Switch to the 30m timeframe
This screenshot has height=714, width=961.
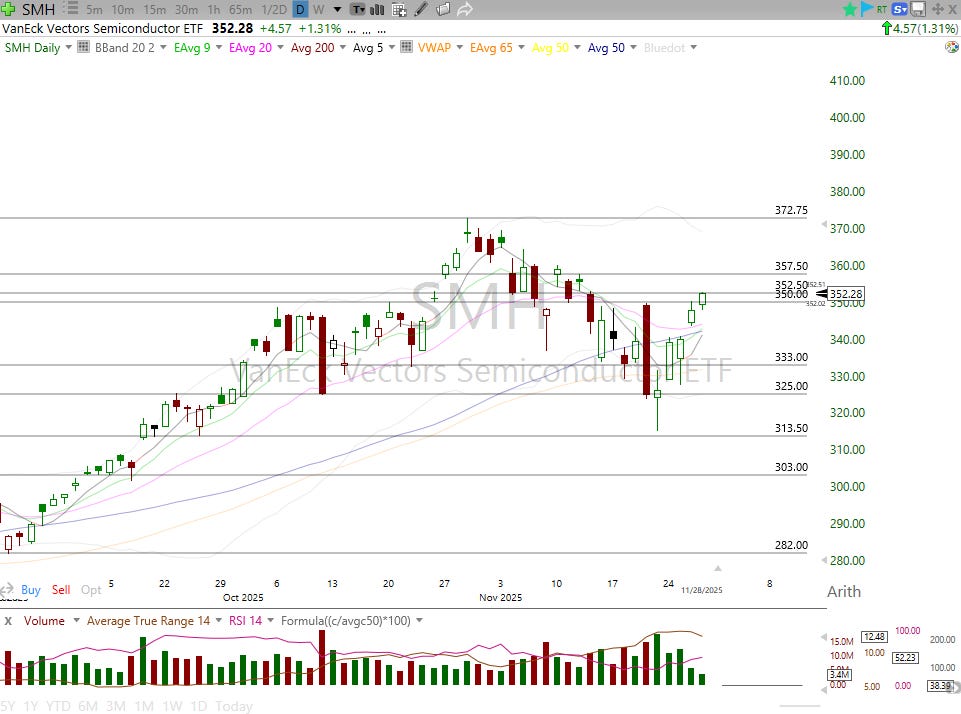pos(186,10)
